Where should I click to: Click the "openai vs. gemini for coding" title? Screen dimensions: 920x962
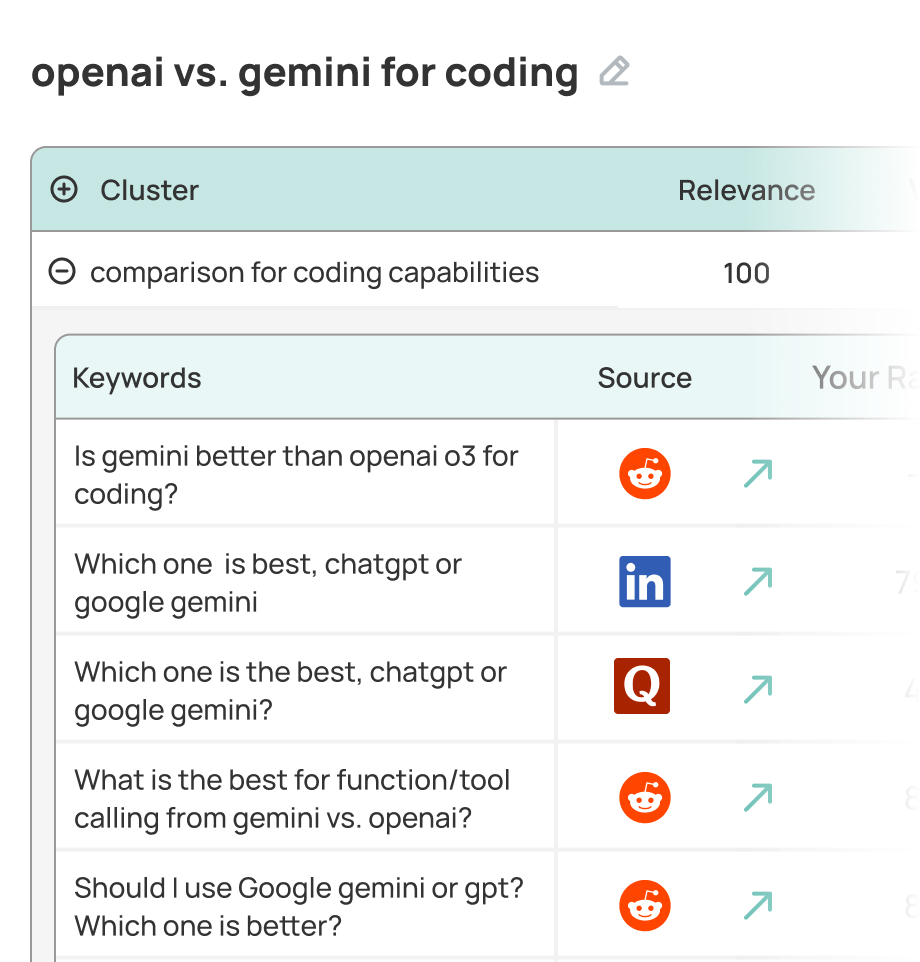pos(305,73)
